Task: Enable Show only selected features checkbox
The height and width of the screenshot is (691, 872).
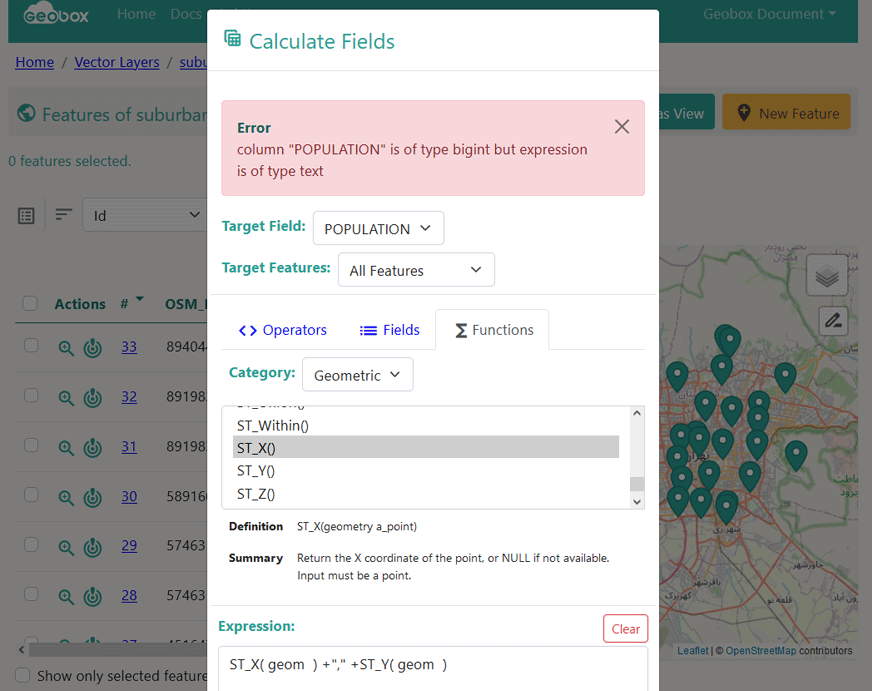Action: pyautogui.click(x=22, y=676)
